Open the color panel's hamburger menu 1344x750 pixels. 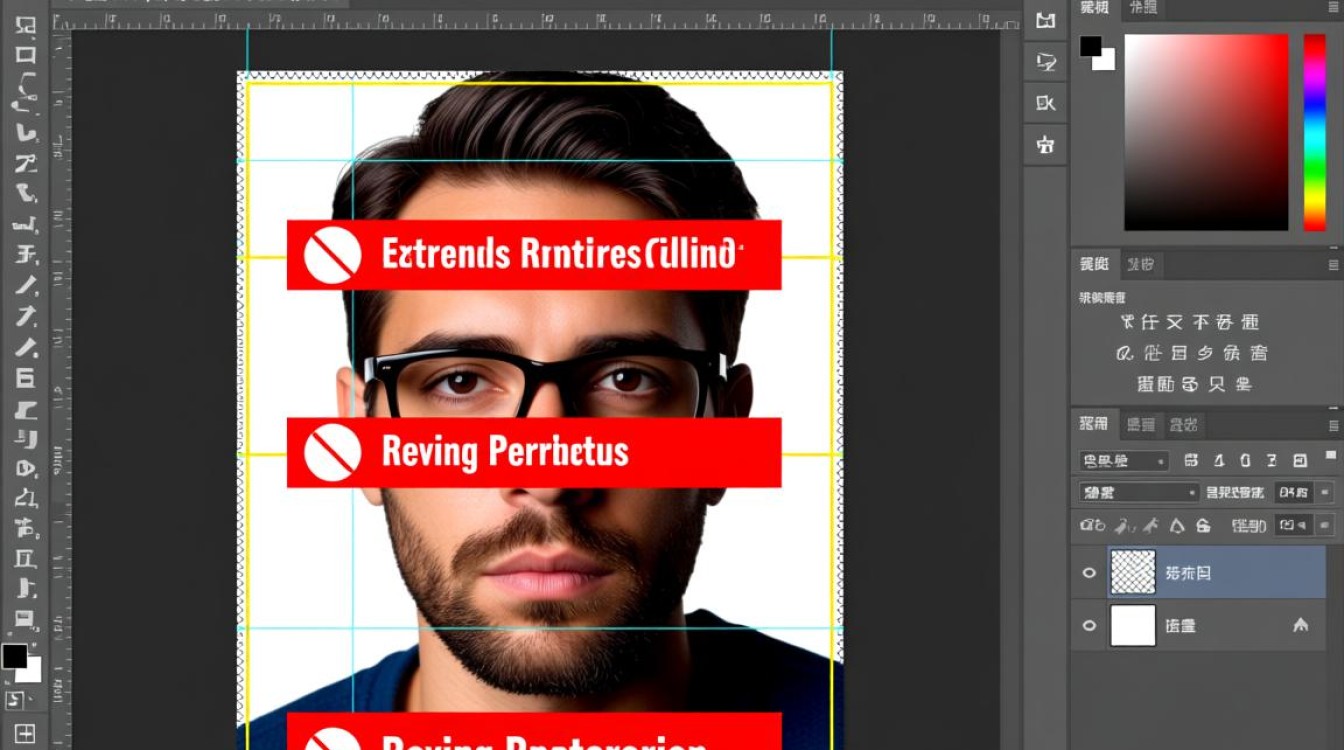[x=1332, y=9]
